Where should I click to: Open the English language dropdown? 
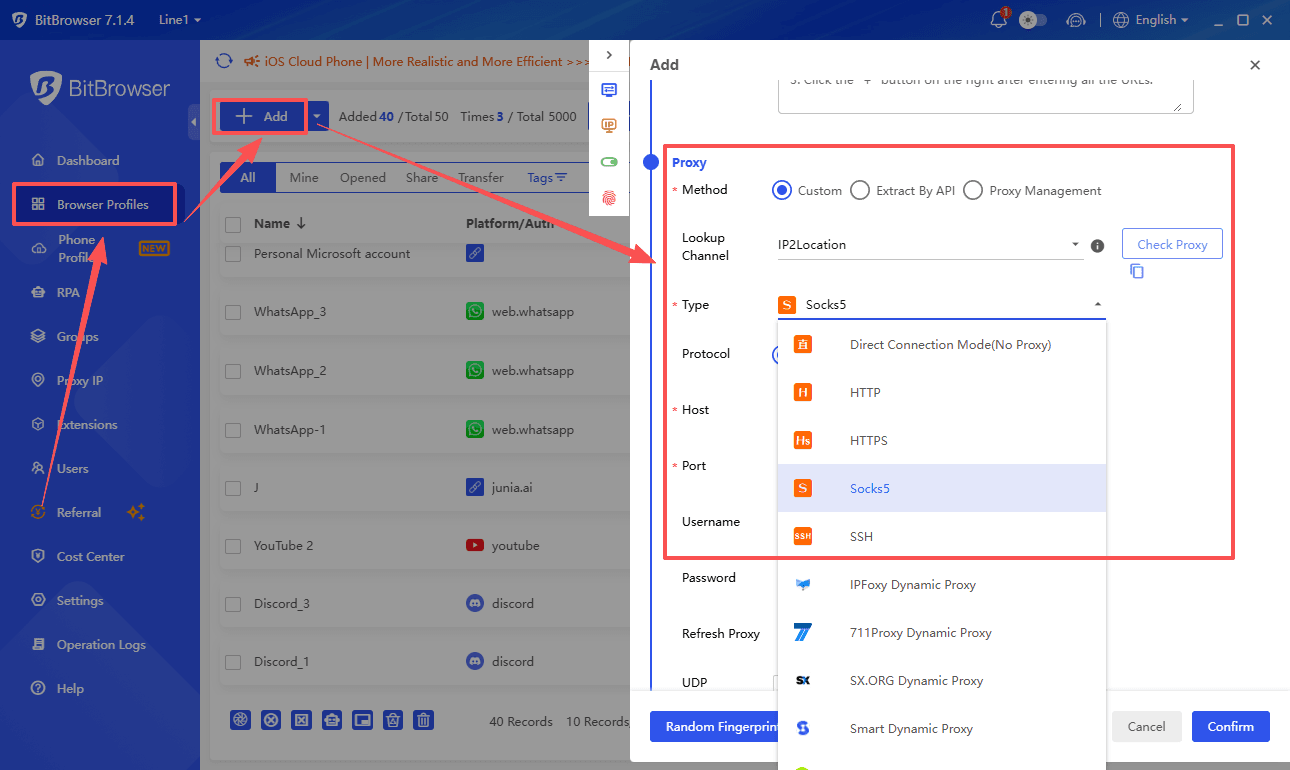1151,20
